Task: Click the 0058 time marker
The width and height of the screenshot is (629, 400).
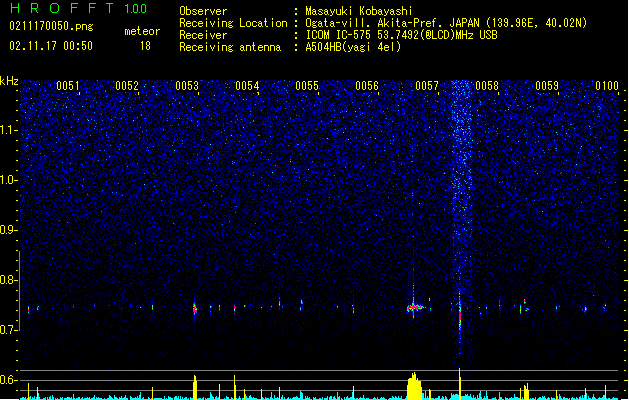Action: (x=487, y=86)
